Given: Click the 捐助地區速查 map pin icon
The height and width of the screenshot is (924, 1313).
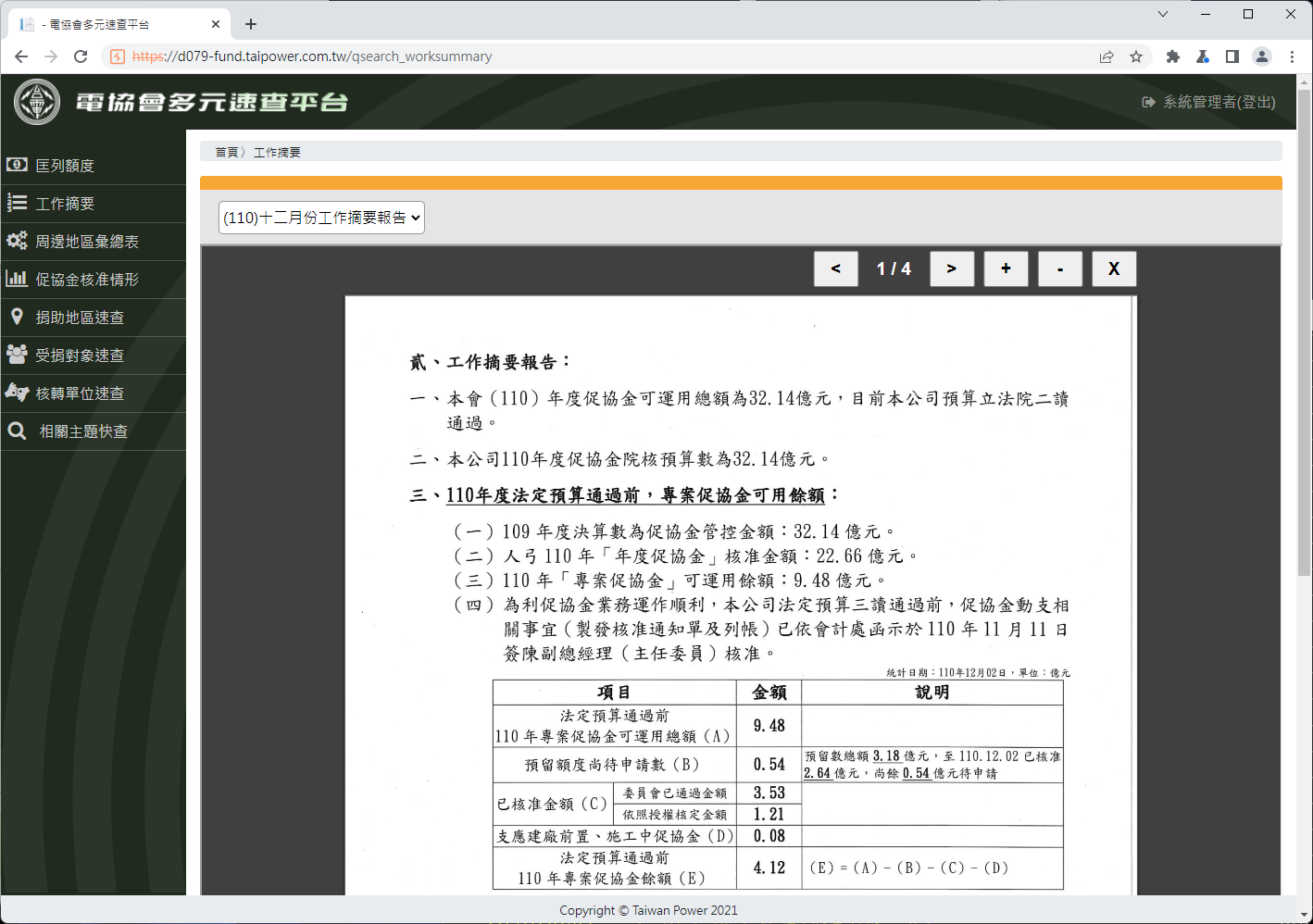Looking at the screenshot, I should [17, 317].
